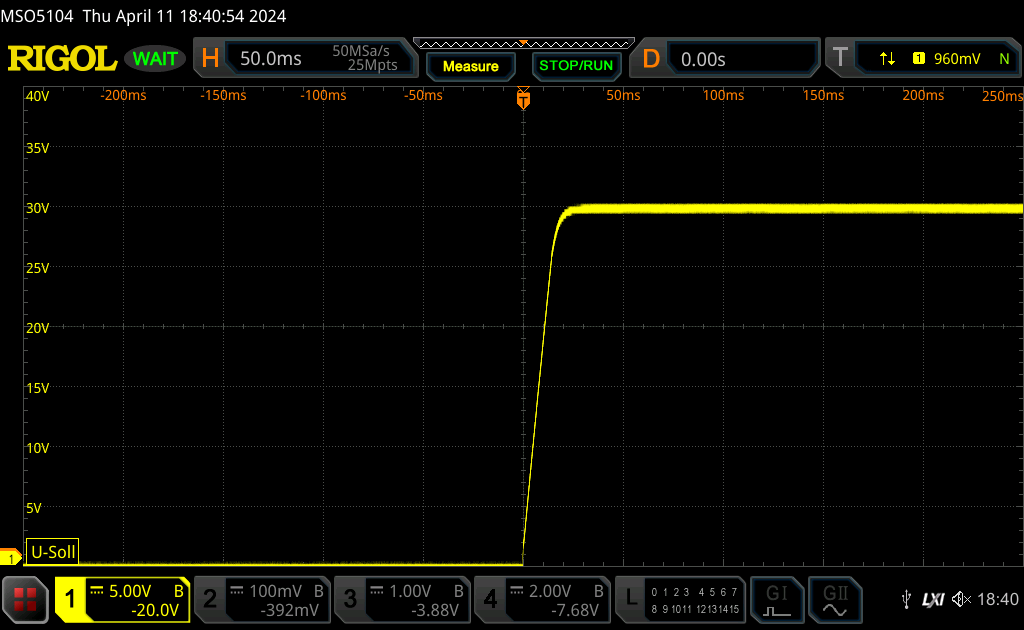This screenshot has height=630, width=1024.
Task: Click the 18:40 clock display
Action: (997, 599)
